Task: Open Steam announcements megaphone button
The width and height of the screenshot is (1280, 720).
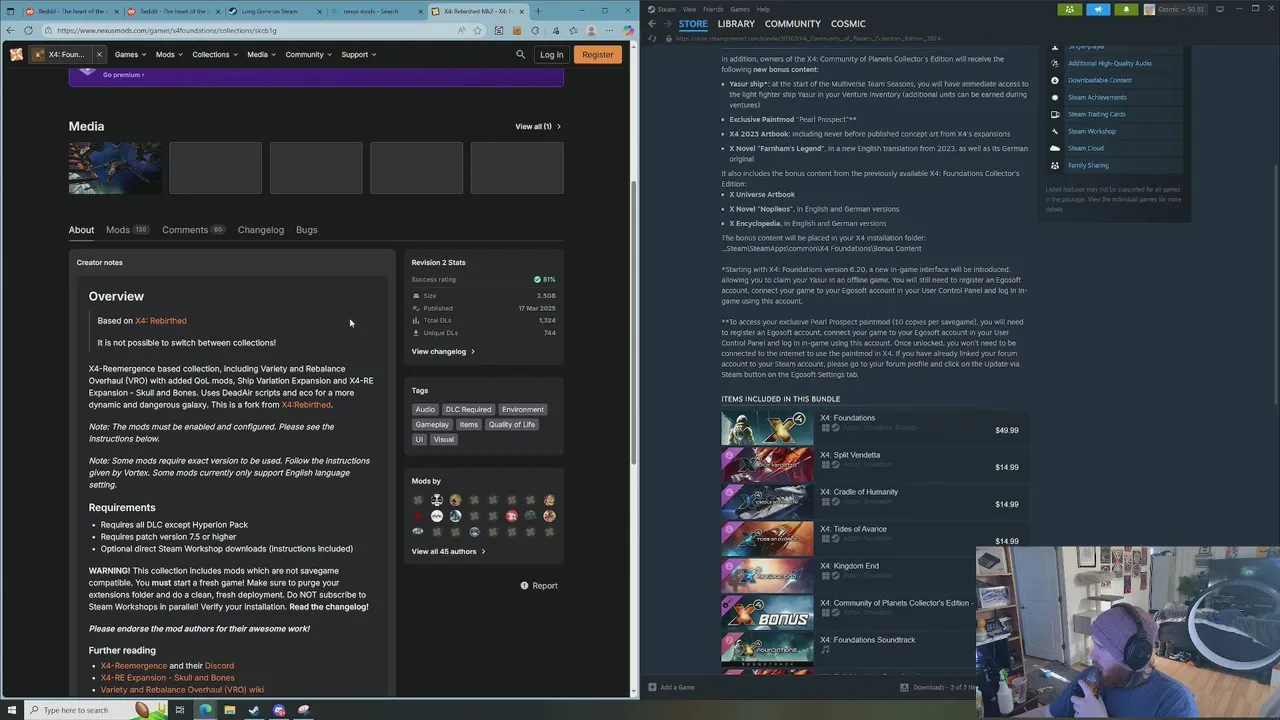Action: point(1098,9)
